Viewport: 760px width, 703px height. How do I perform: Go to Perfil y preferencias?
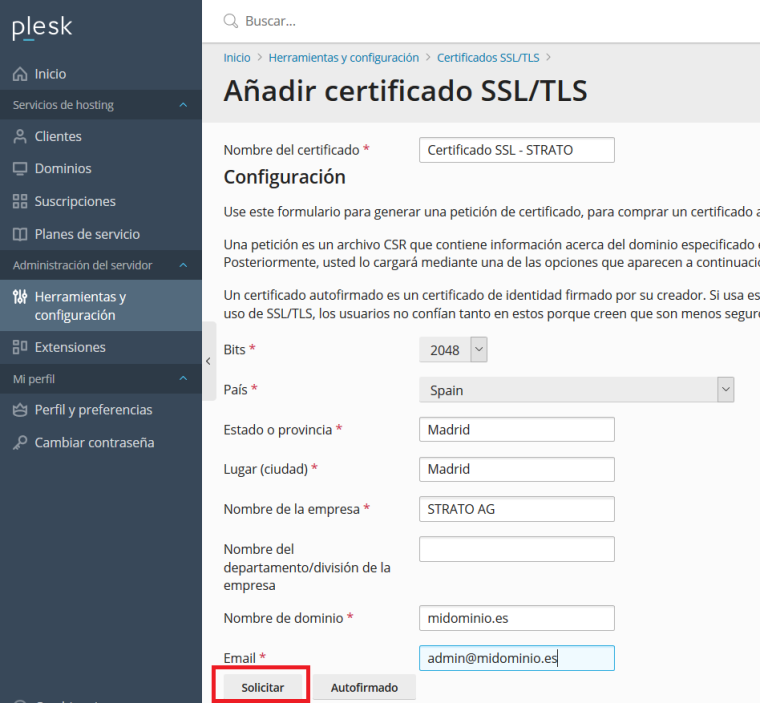coord(101,410)
